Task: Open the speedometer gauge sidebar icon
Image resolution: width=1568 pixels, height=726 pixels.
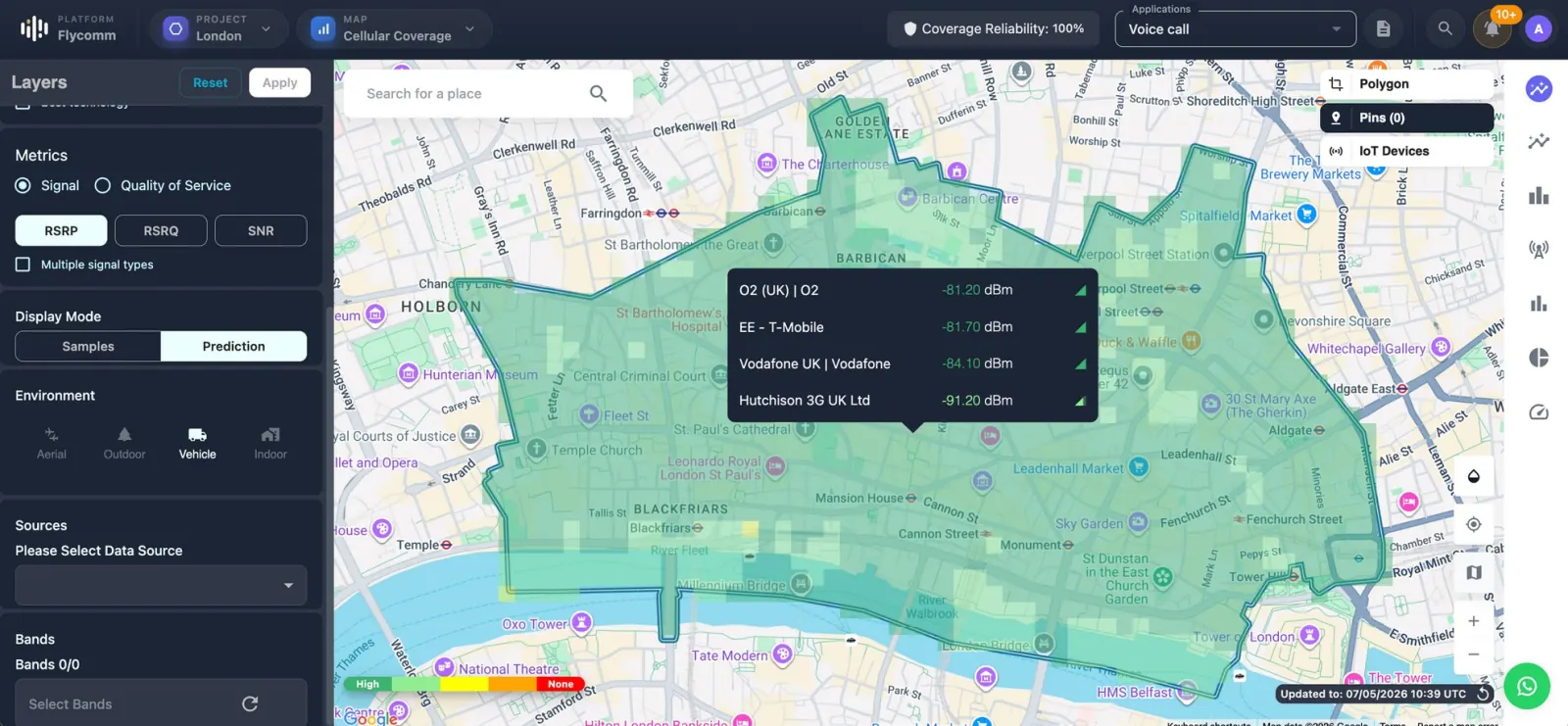Action: tap(1539, 412)
